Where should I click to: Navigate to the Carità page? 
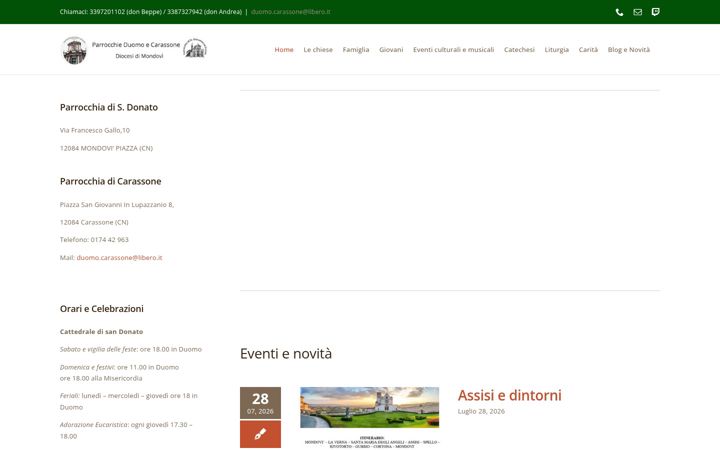pos(588,50)
